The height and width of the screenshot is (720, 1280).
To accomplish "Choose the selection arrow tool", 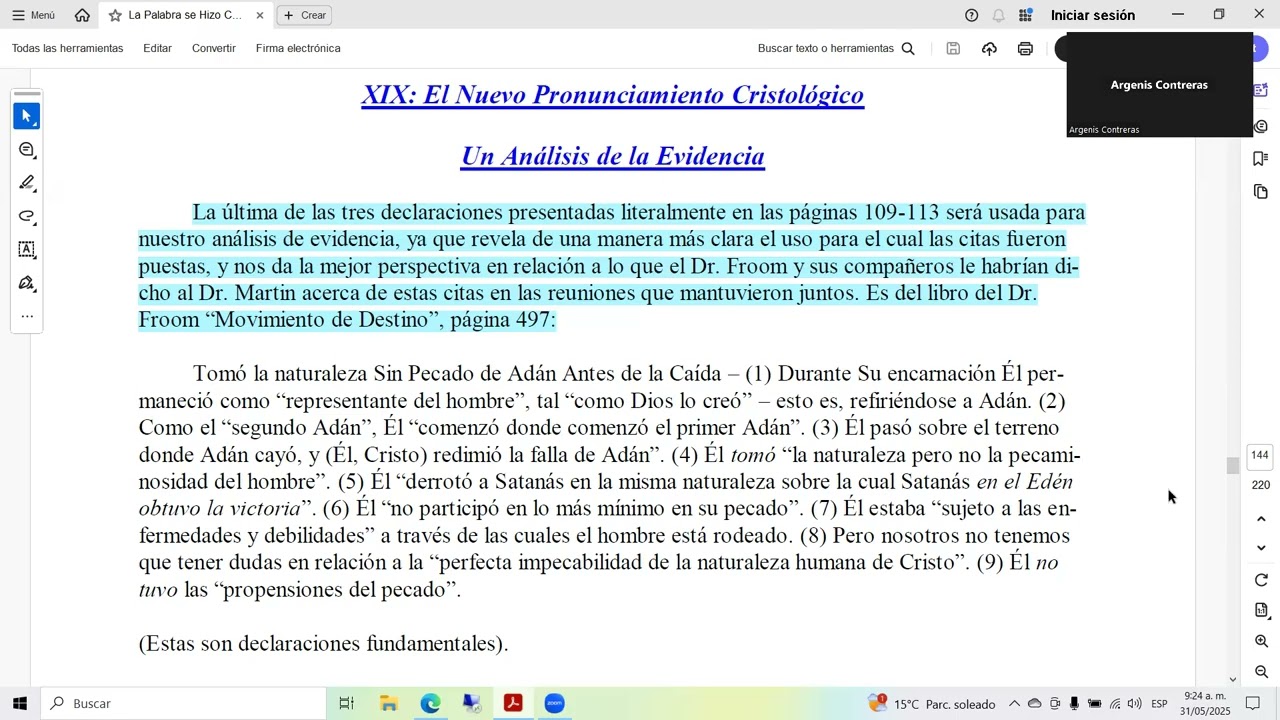I will pyautogui.click(x=27, y=116).
